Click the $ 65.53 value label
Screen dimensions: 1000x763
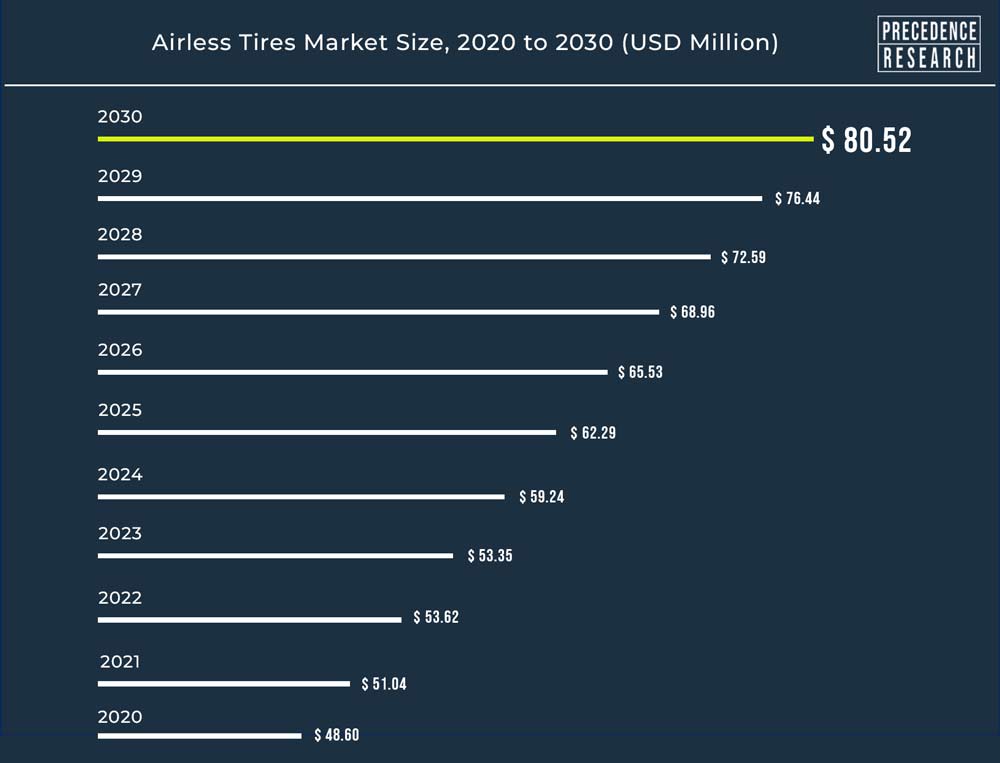pos(640,372)
